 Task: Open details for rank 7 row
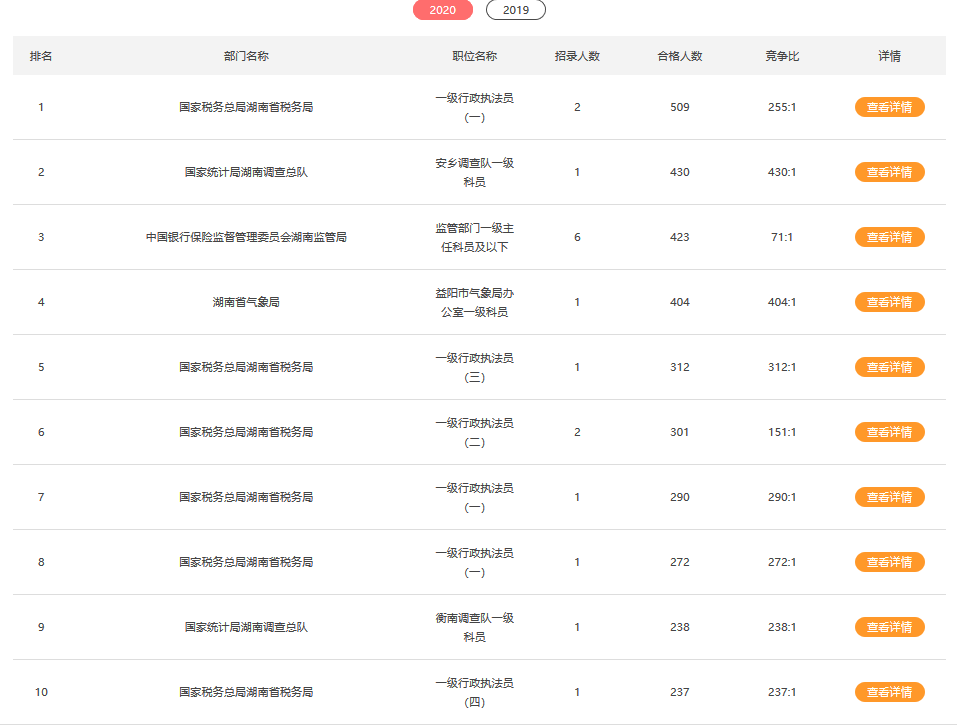889,497
